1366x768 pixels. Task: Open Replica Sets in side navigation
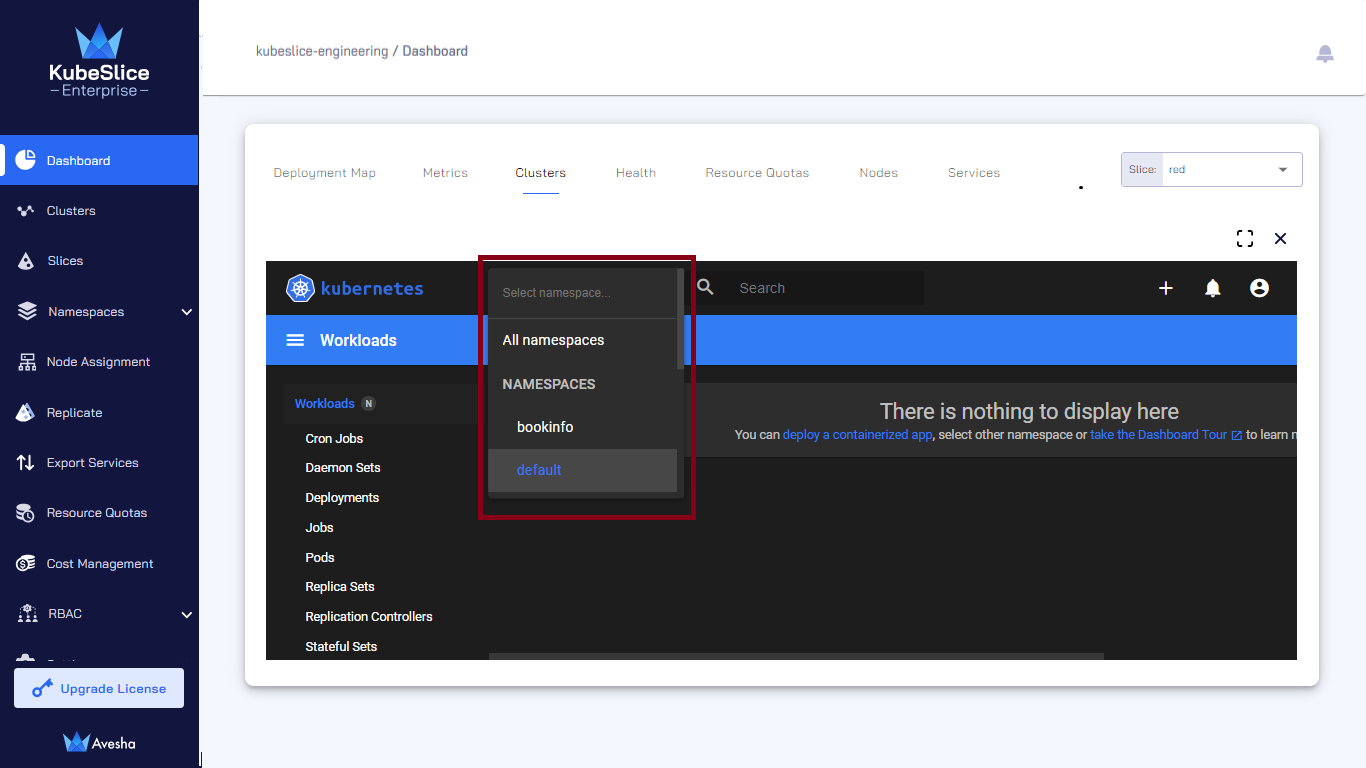click(x=340, y=587)
